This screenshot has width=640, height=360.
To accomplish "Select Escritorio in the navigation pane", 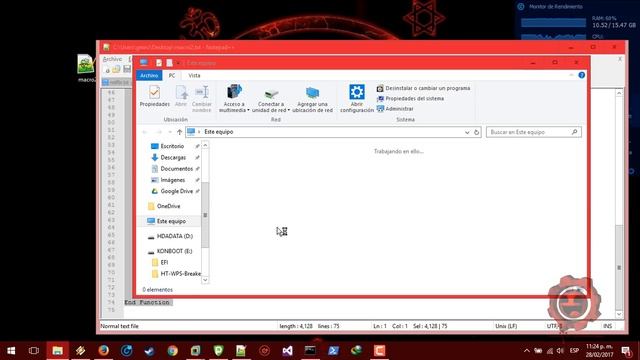I will (172, 146).
